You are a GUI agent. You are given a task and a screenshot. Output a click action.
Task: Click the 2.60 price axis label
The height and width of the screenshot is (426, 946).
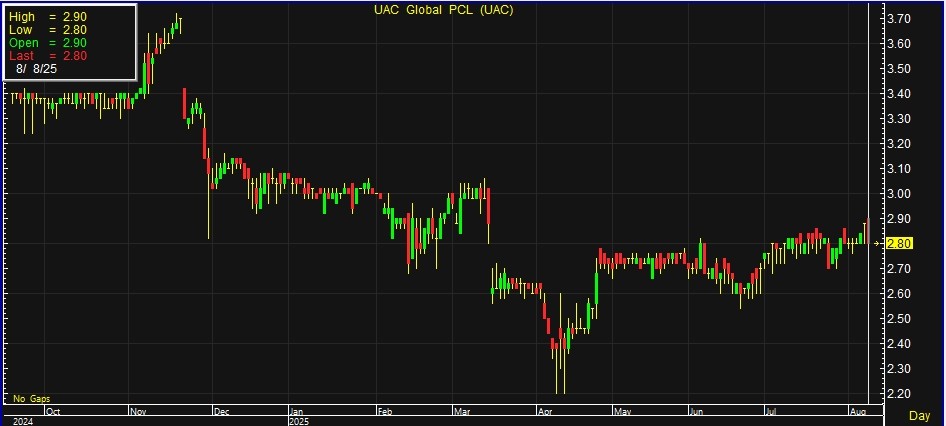coord(899,294)
